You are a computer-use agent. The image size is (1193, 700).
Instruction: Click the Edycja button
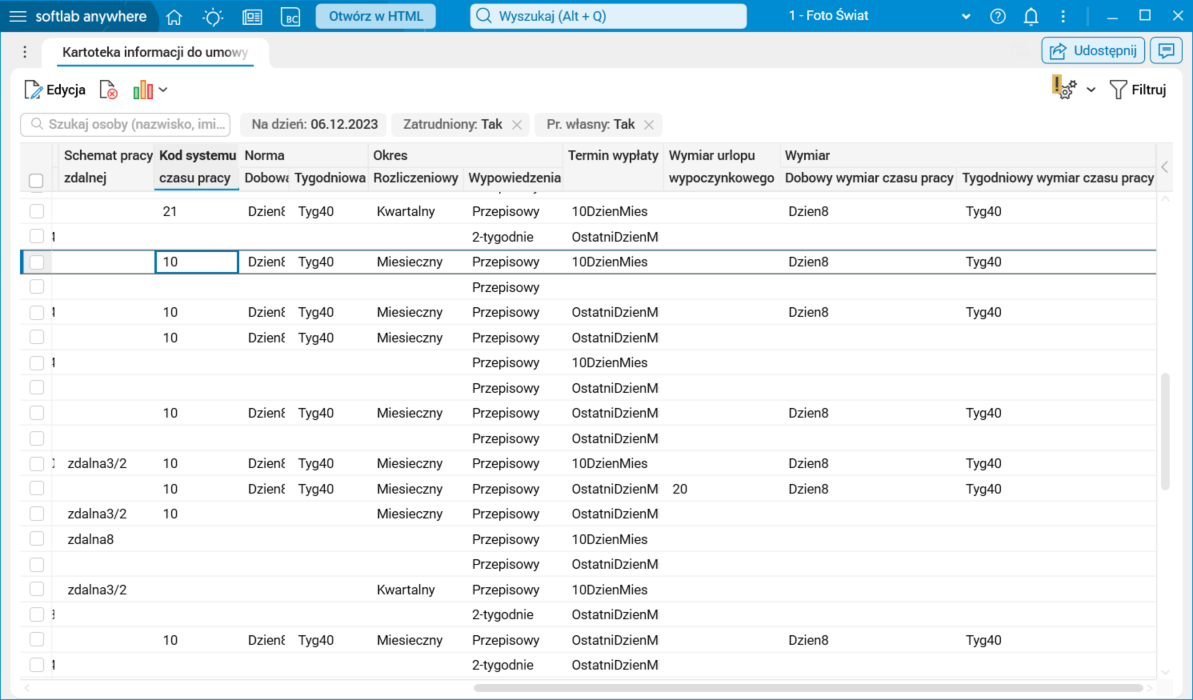55,90
